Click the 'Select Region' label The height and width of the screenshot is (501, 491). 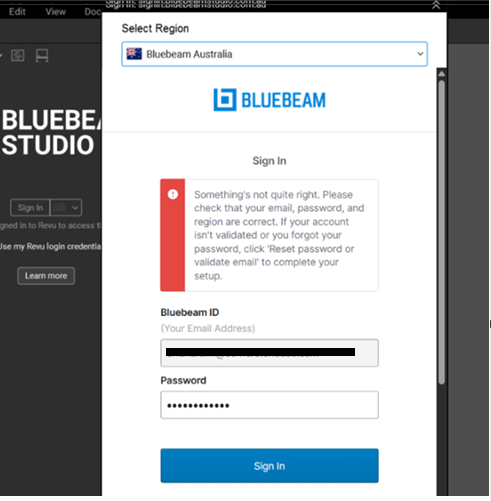[x=155, y=29]
